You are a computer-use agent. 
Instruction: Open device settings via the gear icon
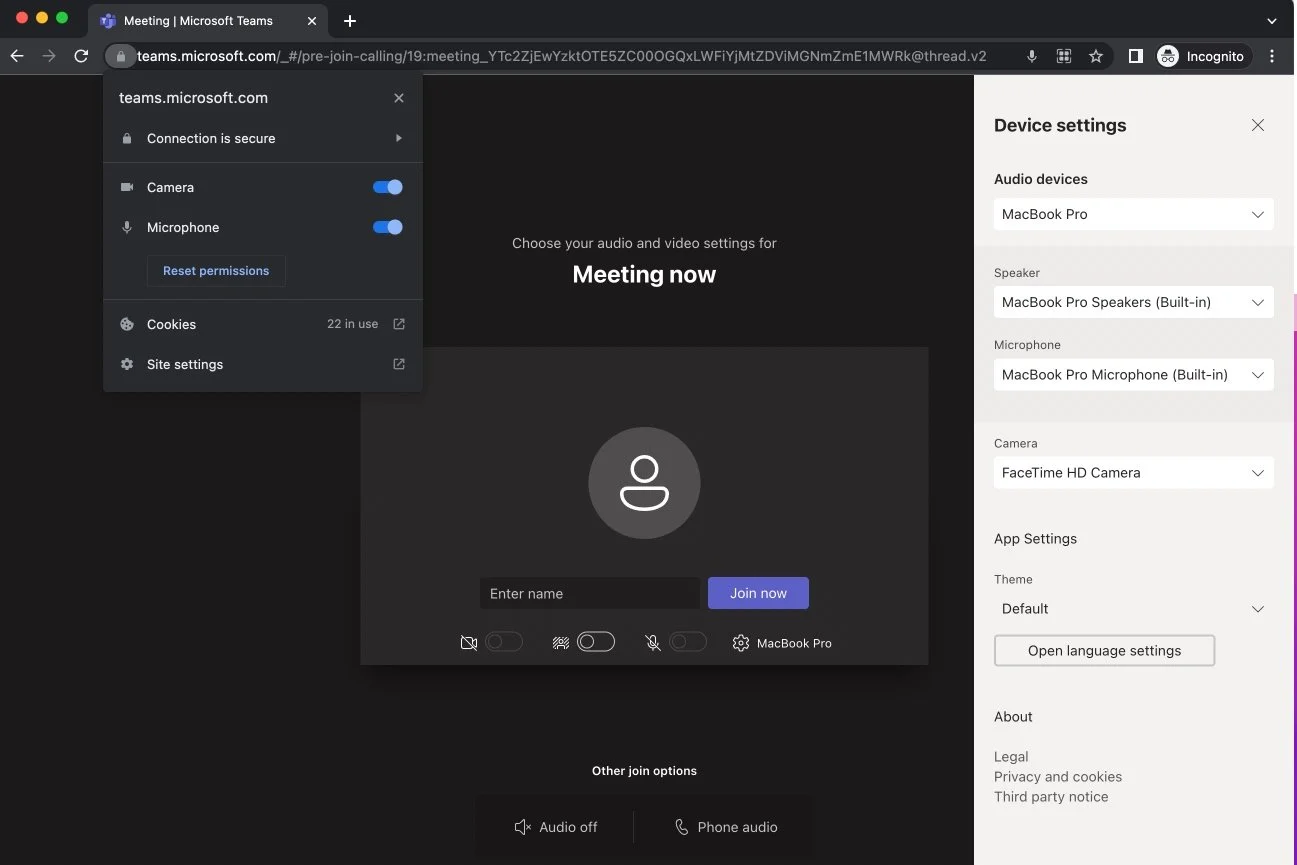pos(740,643)
